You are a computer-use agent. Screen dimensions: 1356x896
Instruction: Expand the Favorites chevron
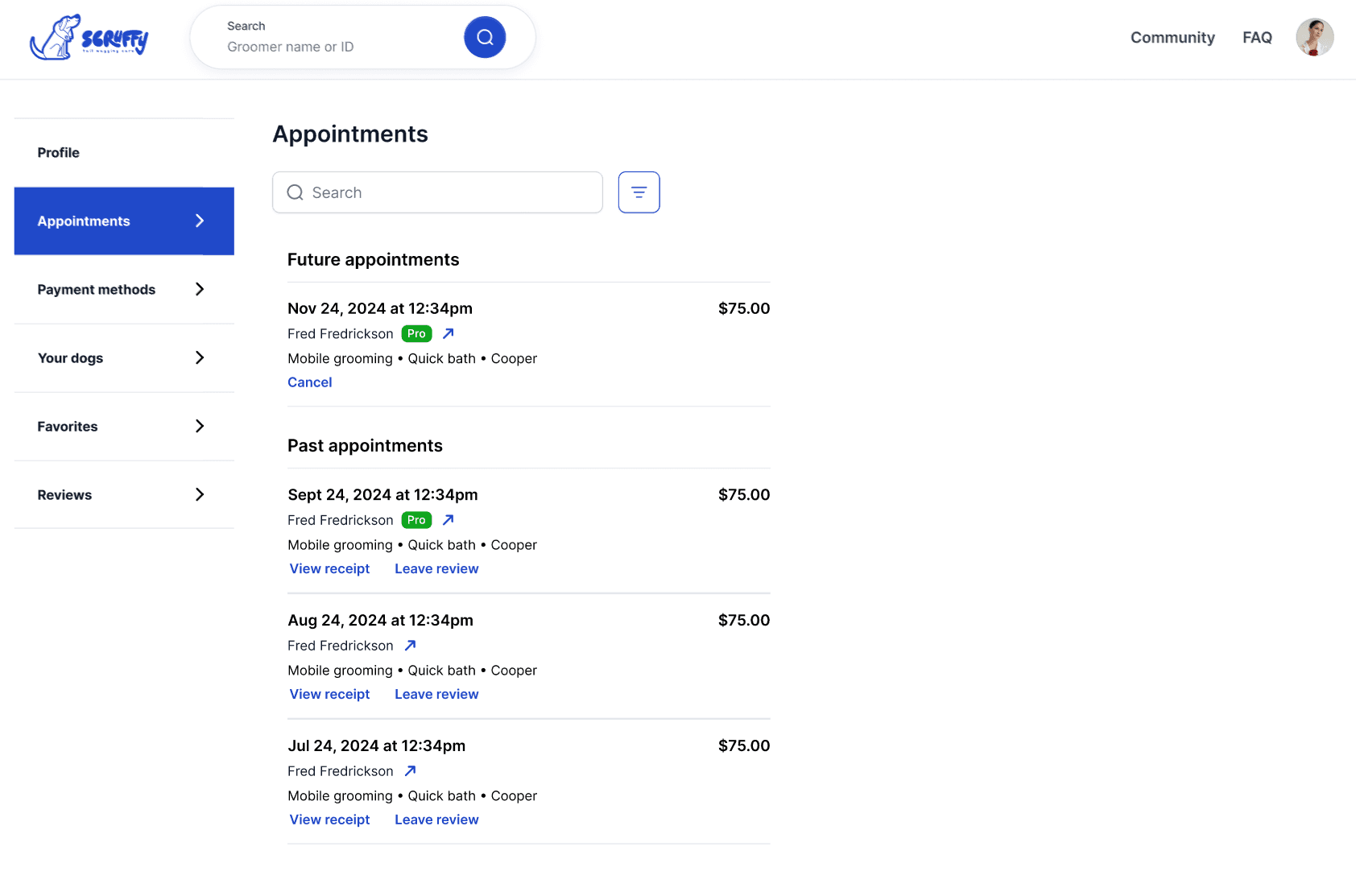pos(200,426)
